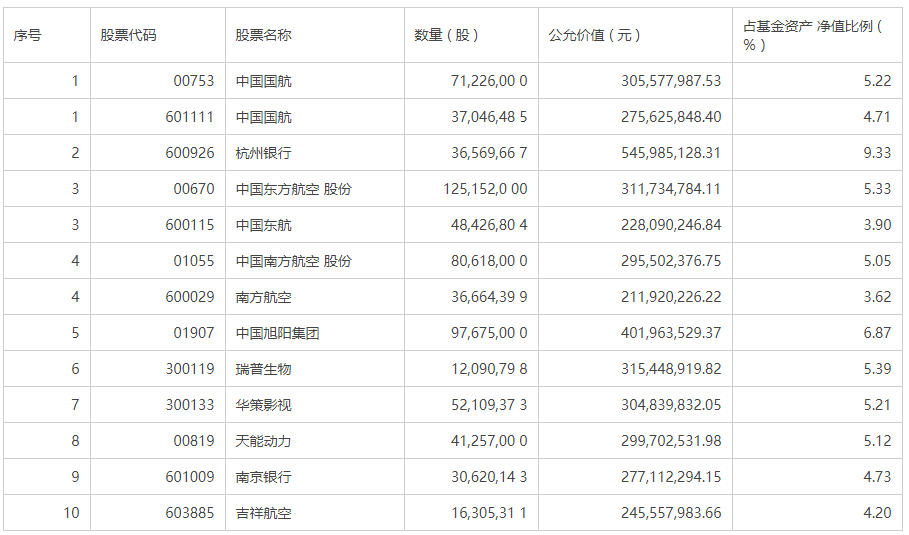This screenshot has width=909, height=535.
Task: Click the serial number 10
Action: [x=71, y=513]
